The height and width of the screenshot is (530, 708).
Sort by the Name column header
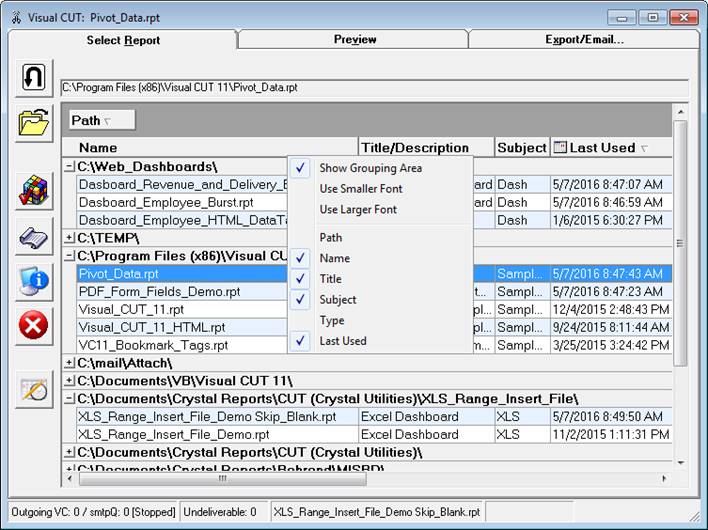[x=210, y=148]
